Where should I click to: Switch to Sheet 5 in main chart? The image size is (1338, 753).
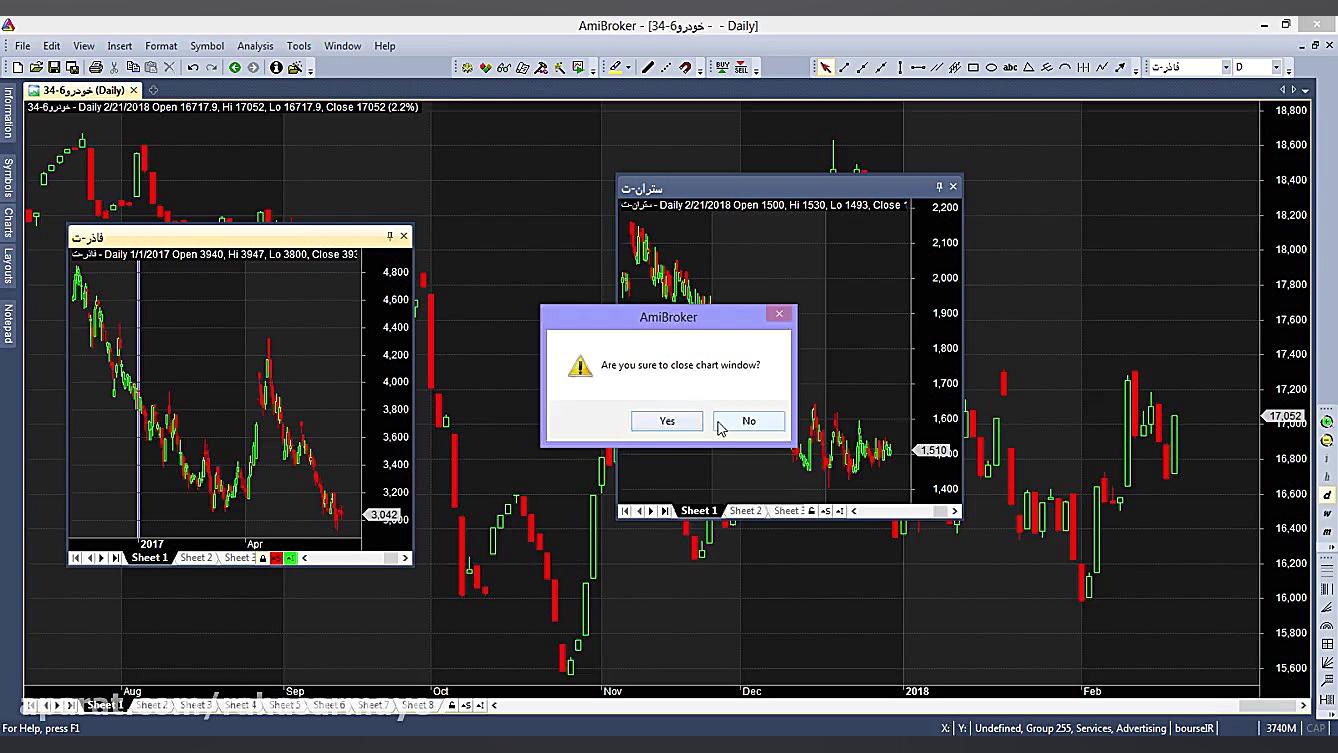(285, 705)
